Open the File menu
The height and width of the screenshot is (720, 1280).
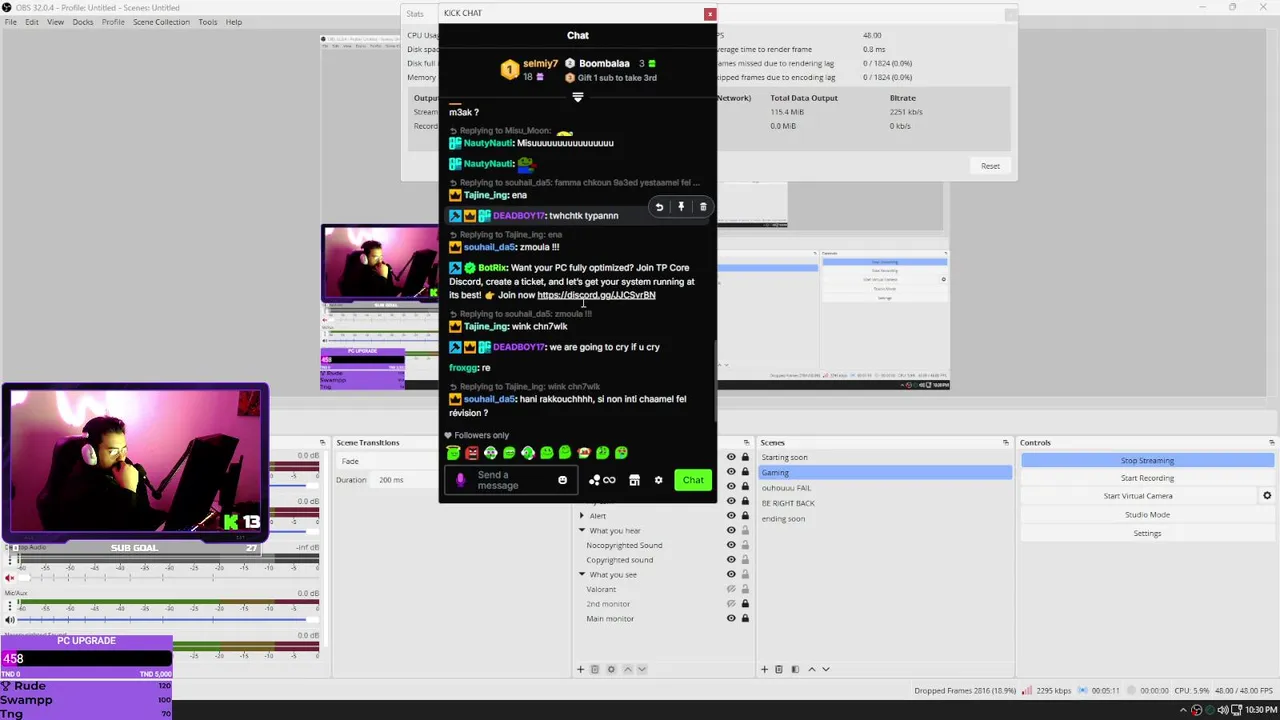point(10,22)
